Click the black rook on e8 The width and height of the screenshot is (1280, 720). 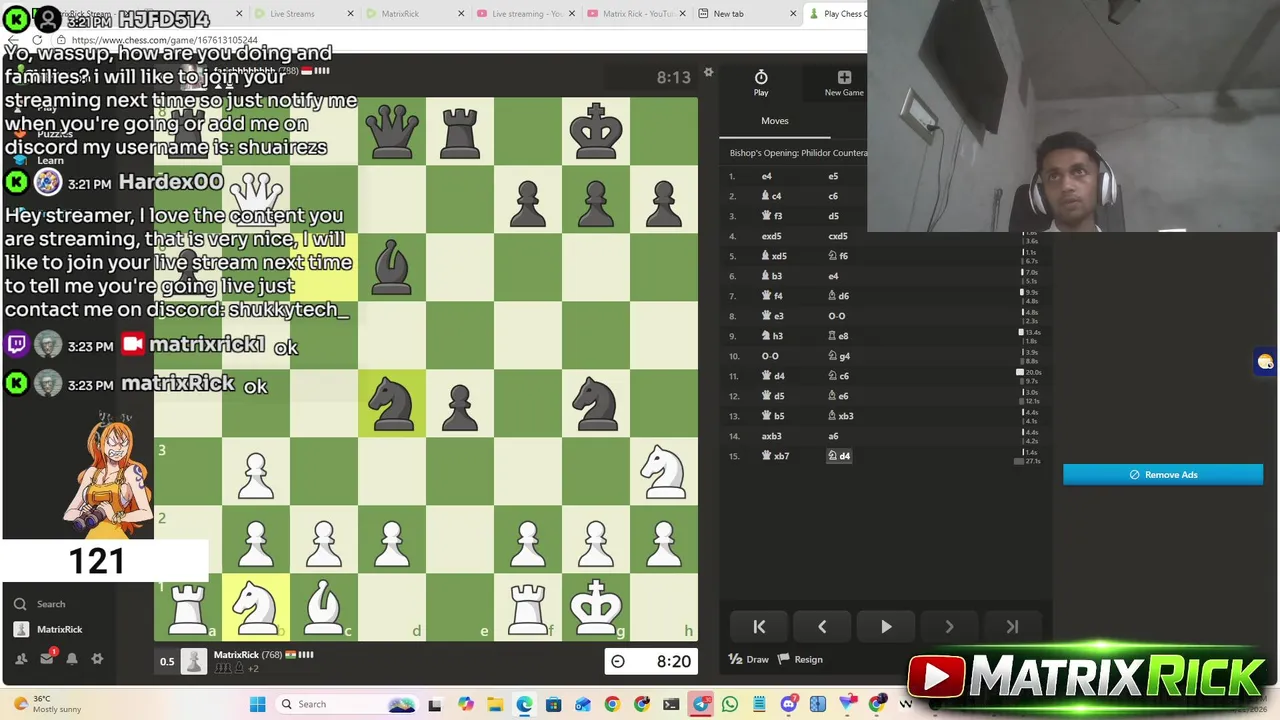[460, 131]
